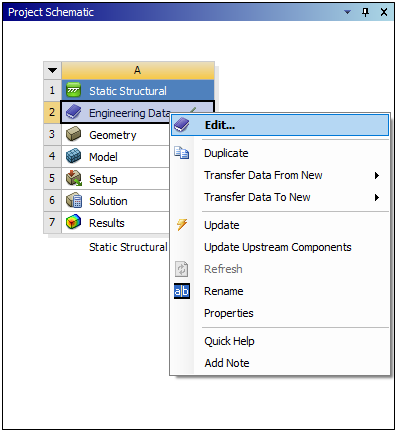Image resolution: width=397 pixels, height=432 pixels.
Task: Select the Geometry cell icon
Action: click(74, 134)
